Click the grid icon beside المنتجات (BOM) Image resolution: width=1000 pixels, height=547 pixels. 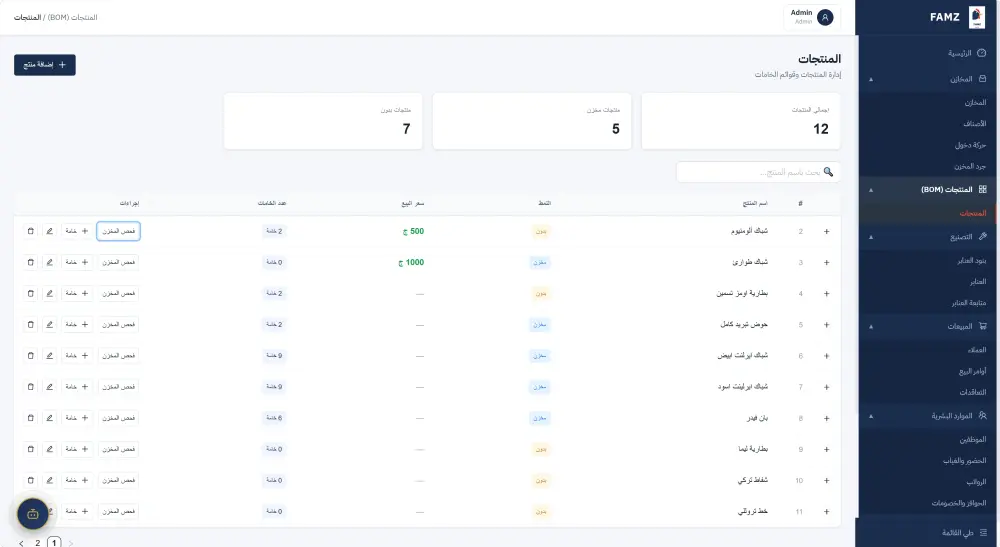[983, 189]
